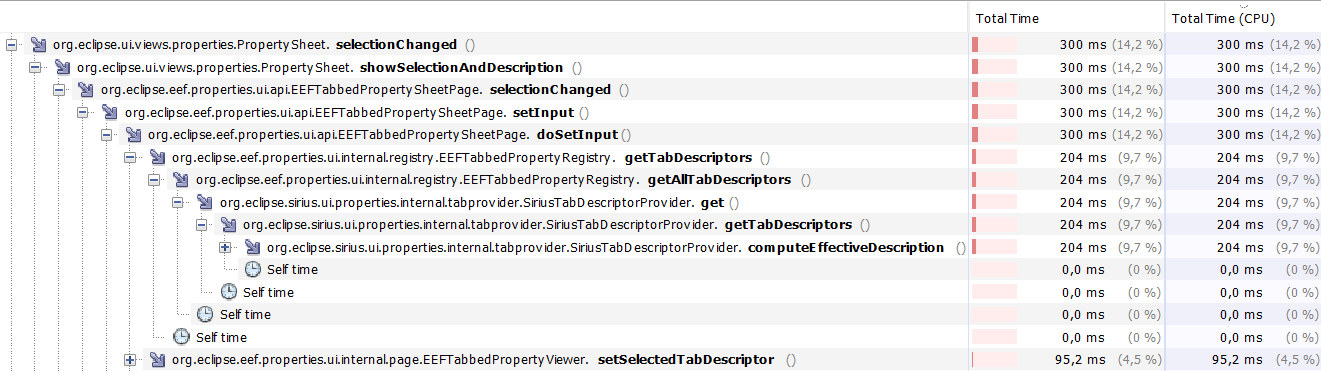
Task: Click the 95,2 ms CPU time cell
Action: 1243,359
